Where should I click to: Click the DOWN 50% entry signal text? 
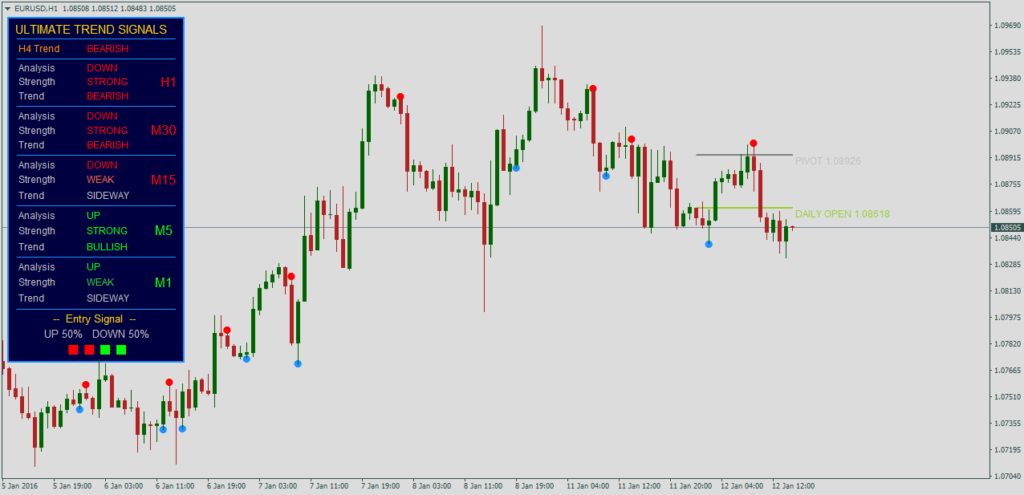click(120, 334)
